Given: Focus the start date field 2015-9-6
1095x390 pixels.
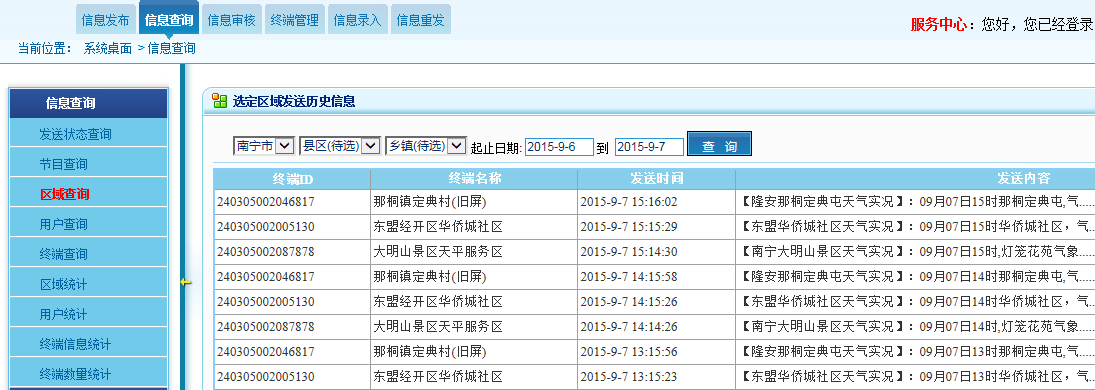Looking at the screenshot, I should 559,147.
